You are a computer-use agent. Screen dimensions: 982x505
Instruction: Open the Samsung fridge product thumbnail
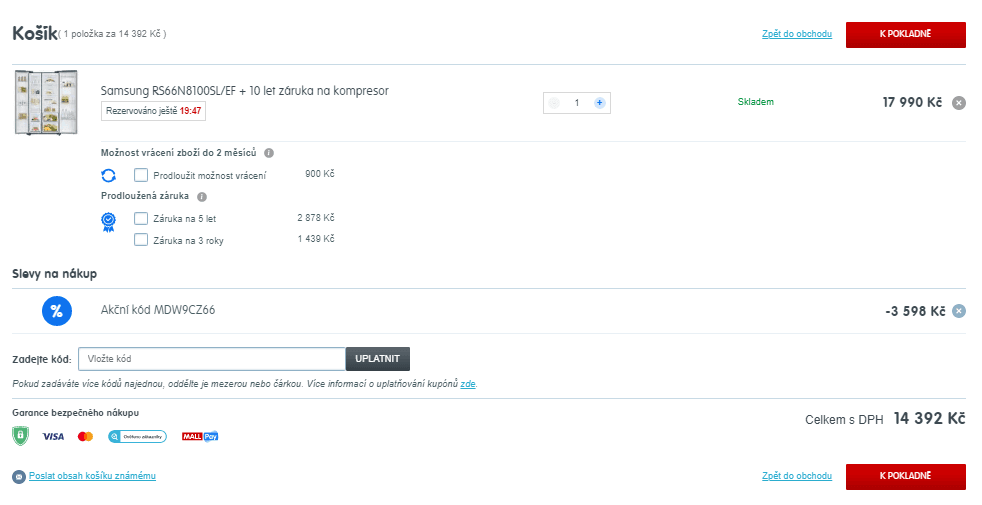46,102
